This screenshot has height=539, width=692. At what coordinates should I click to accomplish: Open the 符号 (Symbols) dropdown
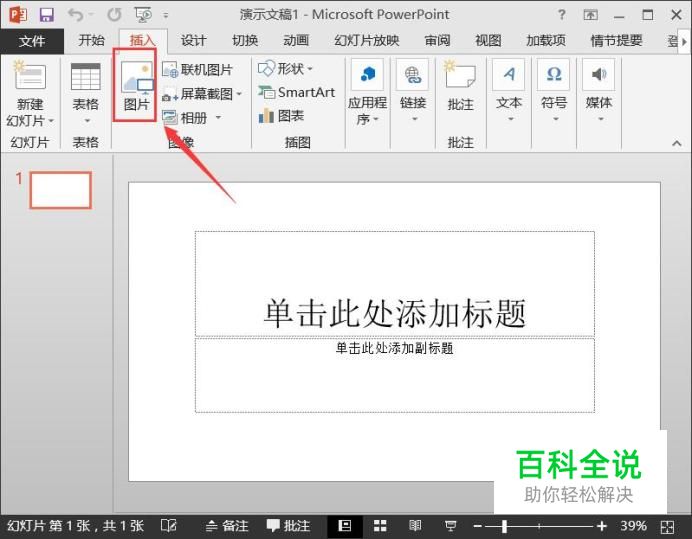(x=554, y=91)
